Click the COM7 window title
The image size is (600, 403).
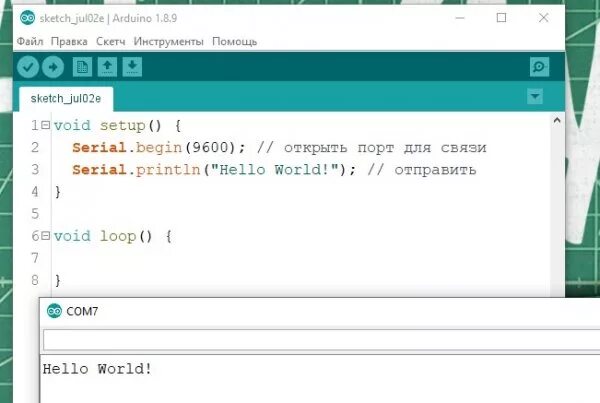point(82,311)
